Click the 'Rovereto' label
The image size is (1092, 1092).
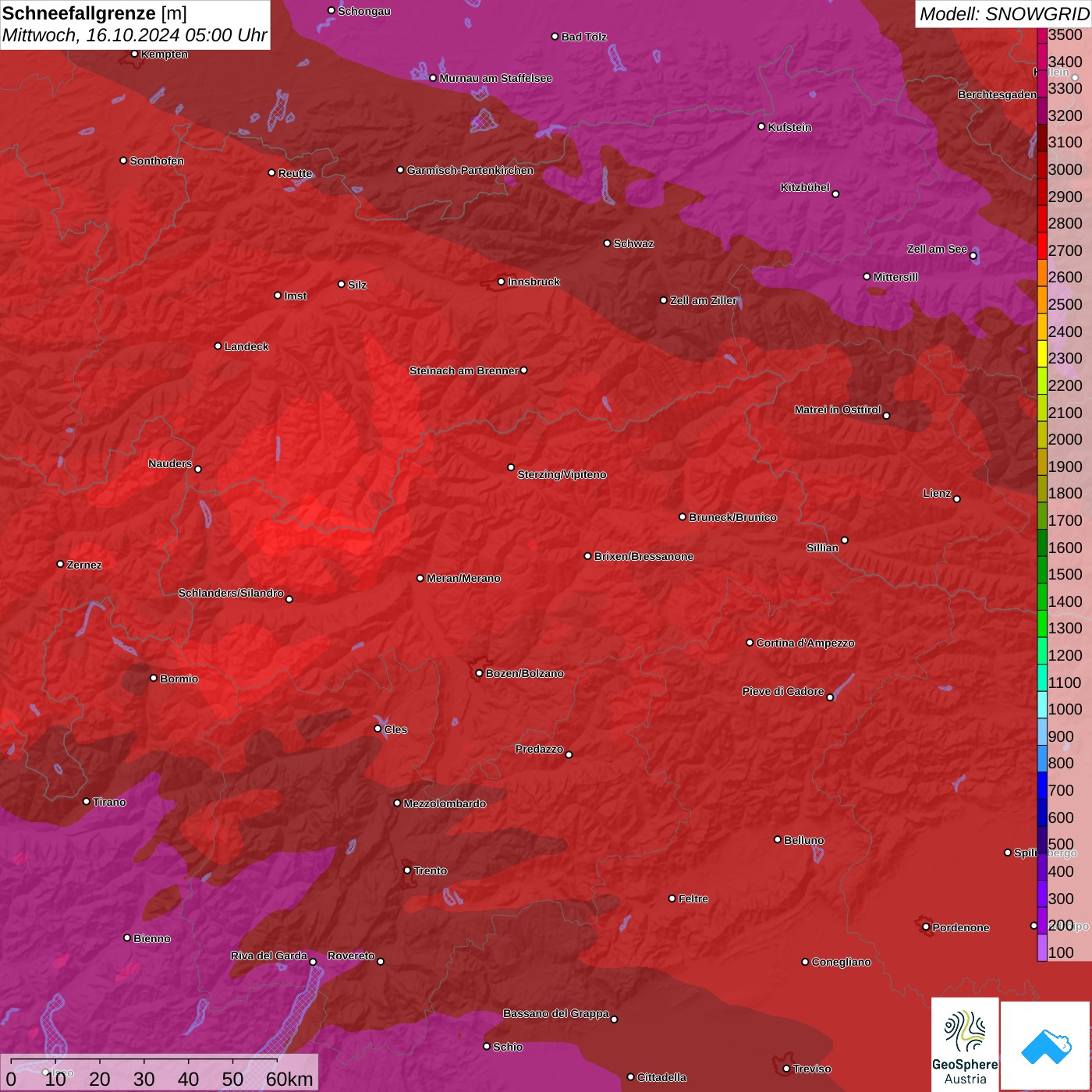pos(351,955)
